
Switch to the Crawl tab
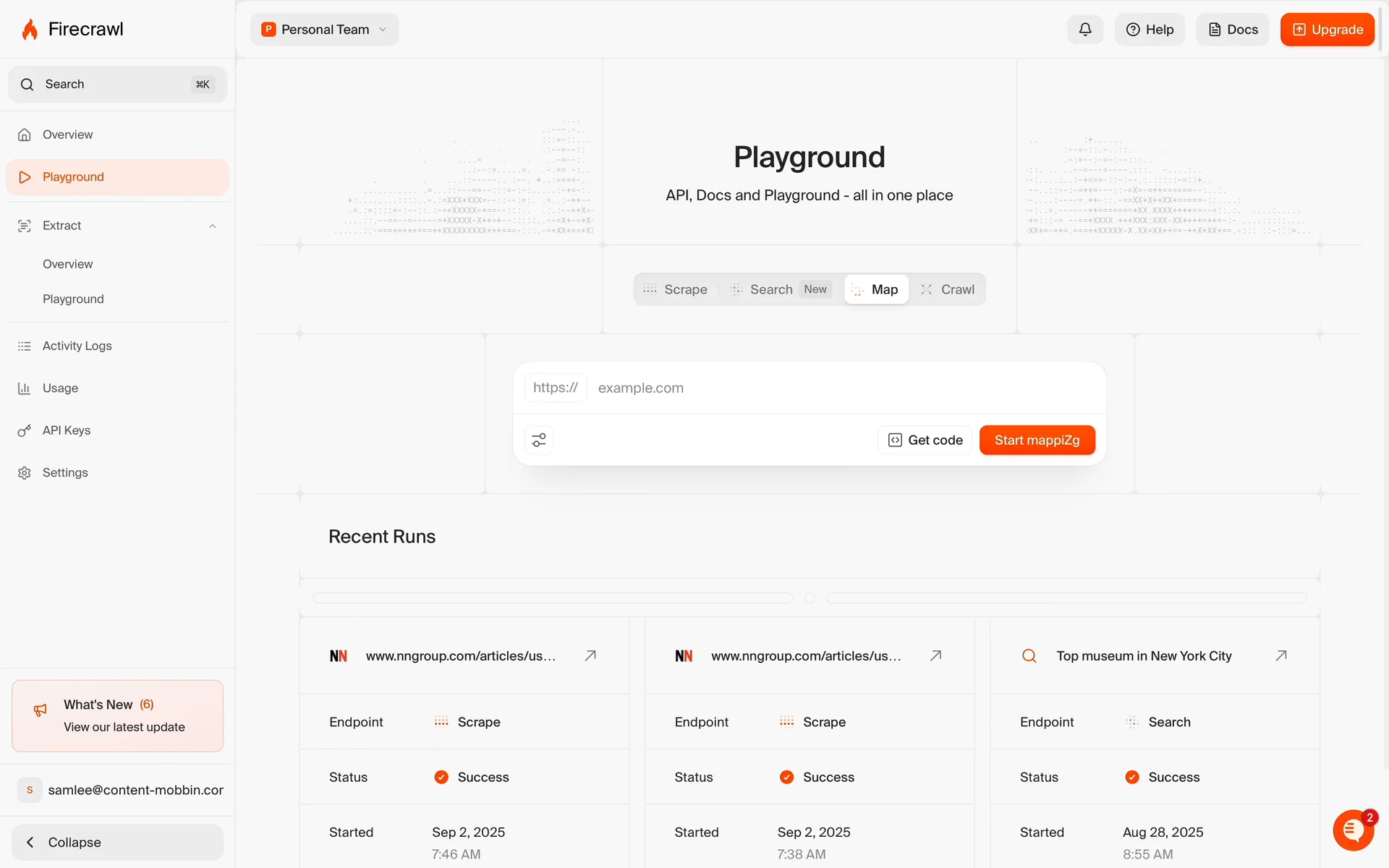click(x=948, y=289)
